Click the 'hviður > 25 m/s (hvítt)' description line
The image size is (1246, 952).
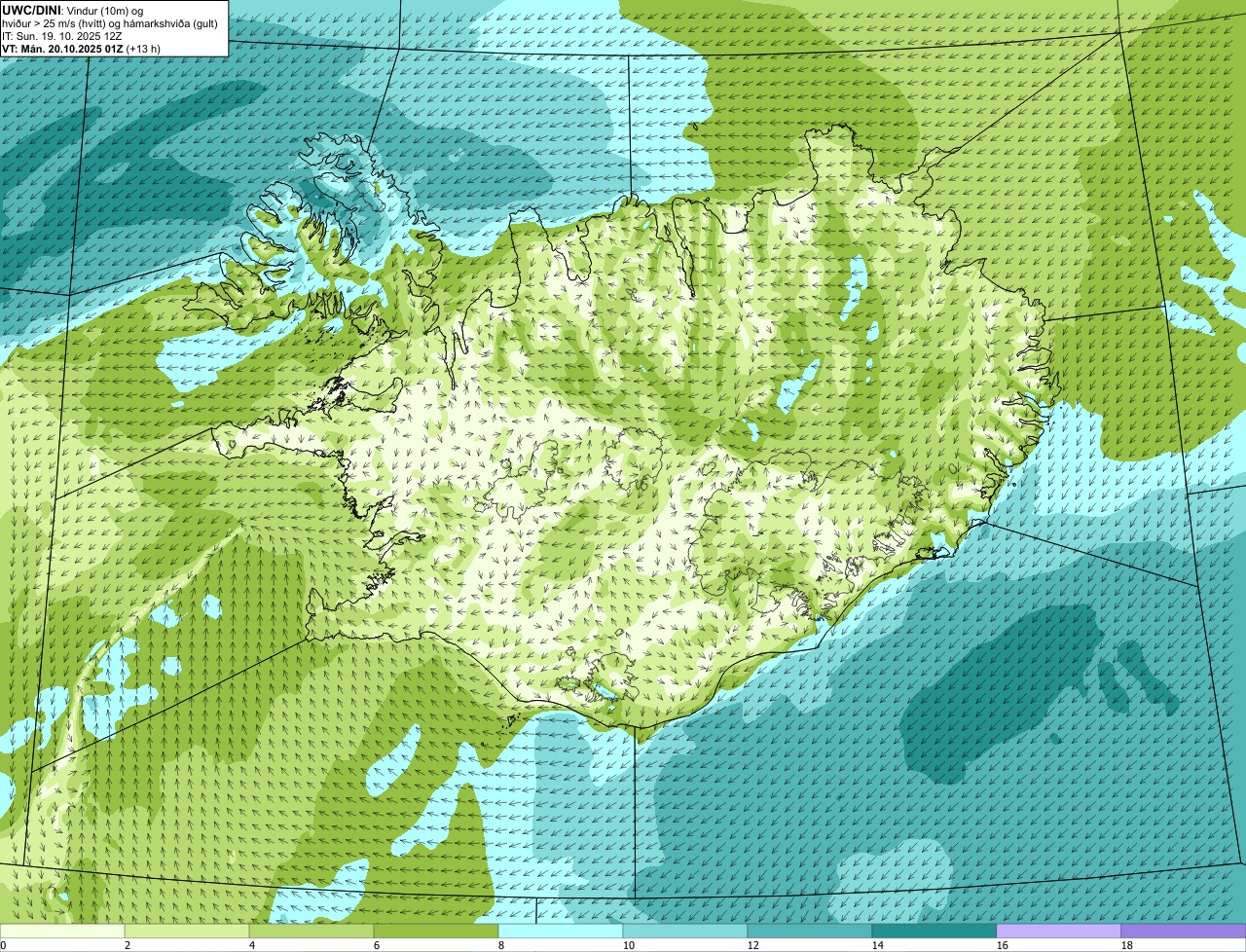[x=110, y=23]
